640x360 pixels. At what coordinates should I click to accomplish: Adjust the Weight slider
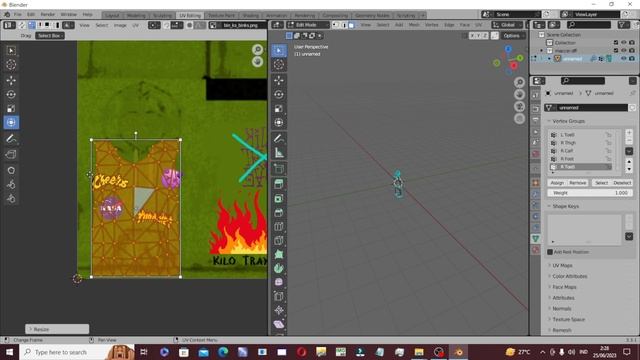click(x=590, y=193)
